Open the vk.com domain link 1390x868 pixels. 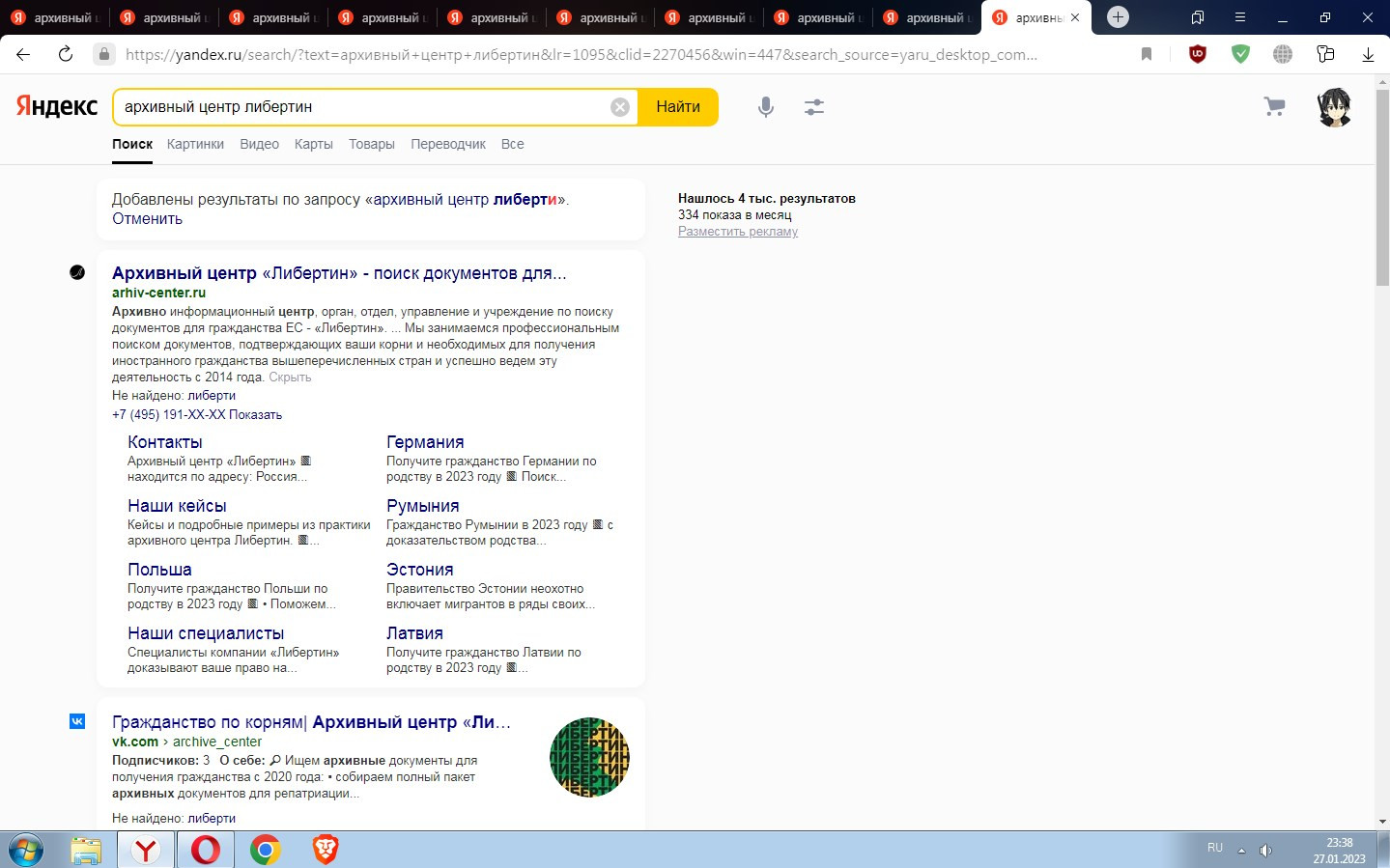click(135, 742)
